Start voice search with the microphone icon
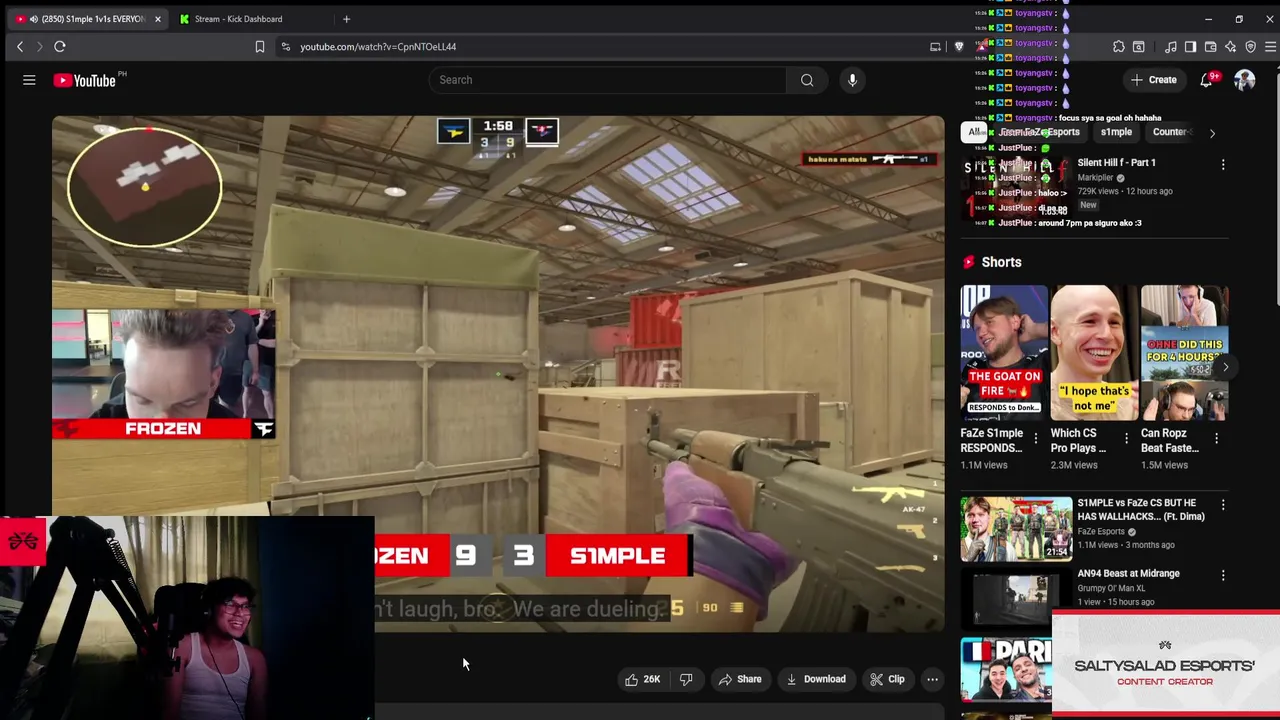The width and height of the screenshot is (1280, 720). click(x=852, y=80)
